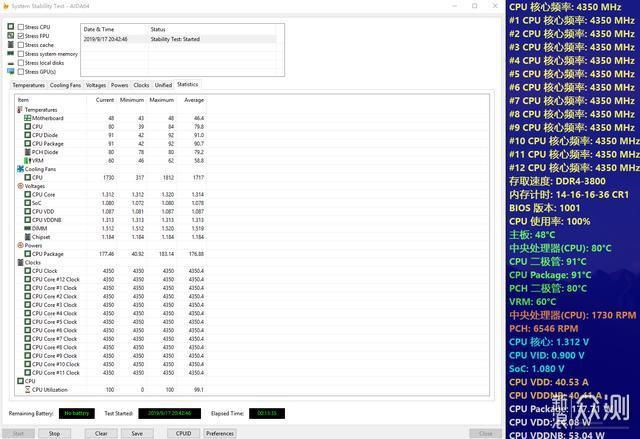Switch to the Temperatures tab
This screenshot has width=640, height=439.
29,85
